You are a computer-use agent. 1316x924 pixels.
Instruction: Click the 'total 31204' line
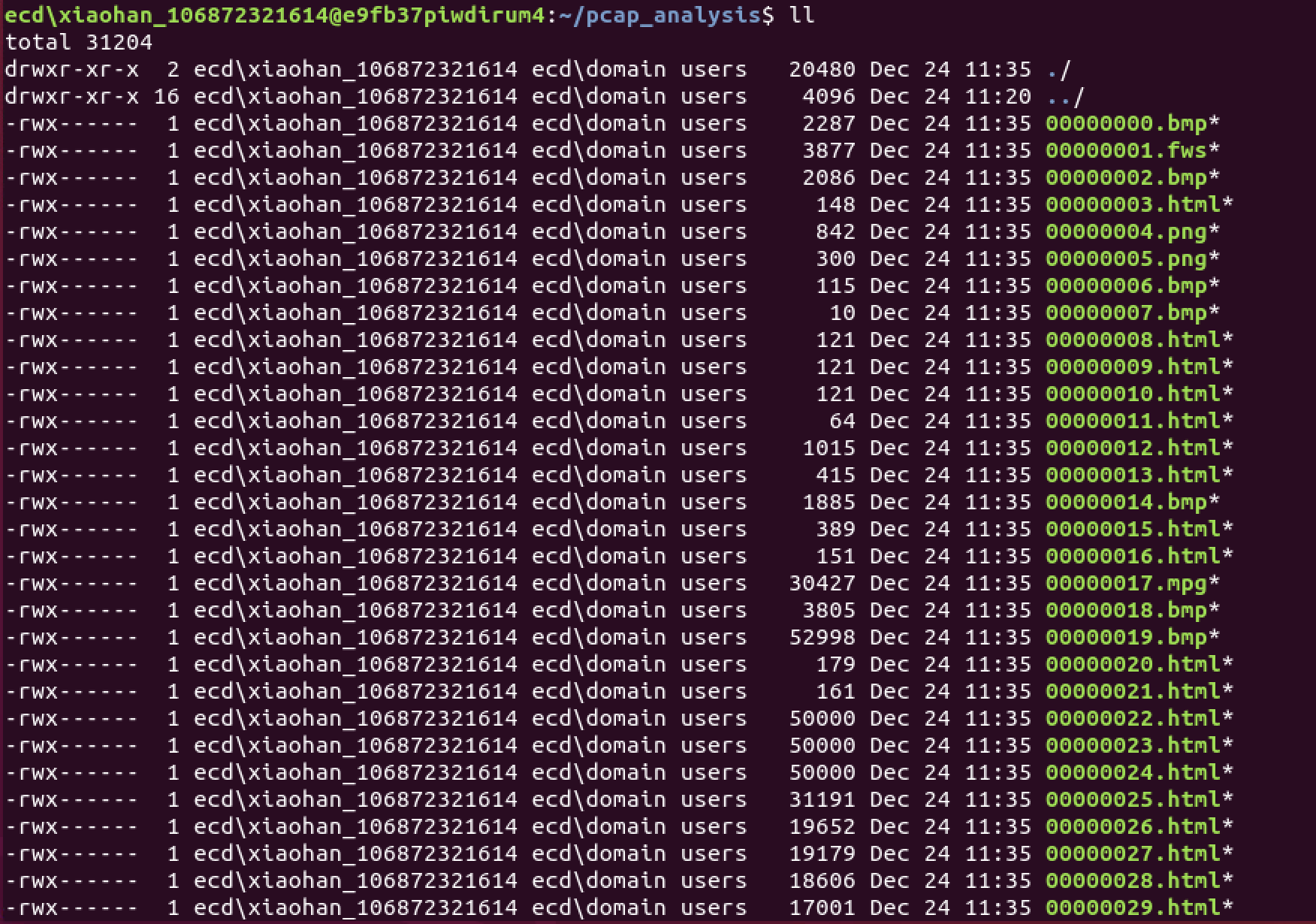point(79,42)
